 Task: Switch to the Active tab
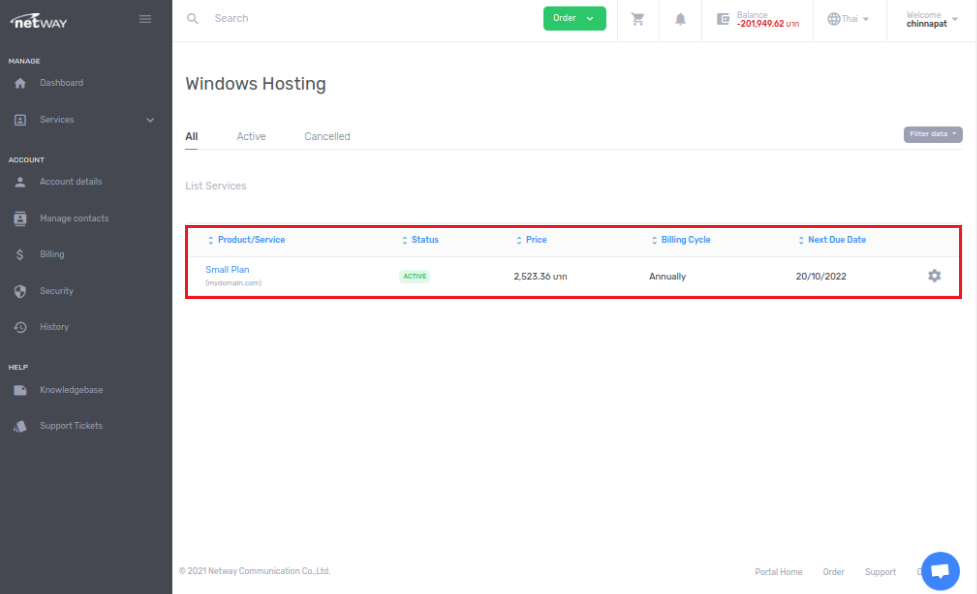coord(251,136)
